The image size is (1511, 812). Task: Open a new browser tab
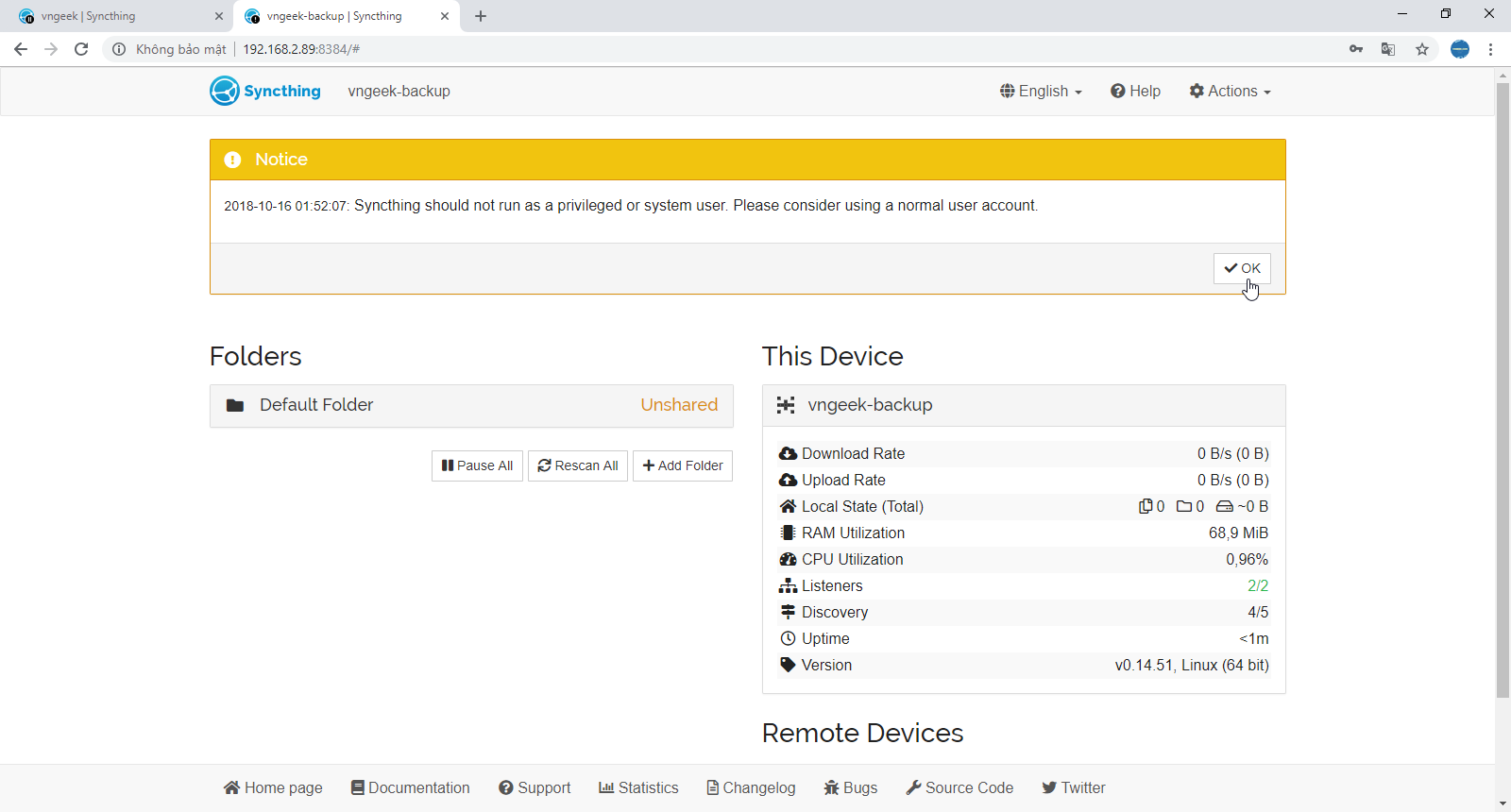[x=481, y=16]
